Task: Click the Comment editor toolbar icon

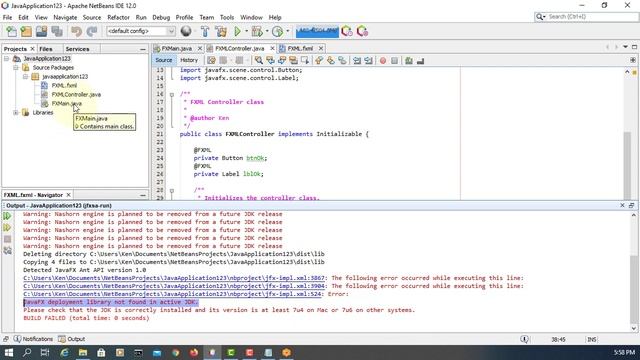Action: click(409, 60)
